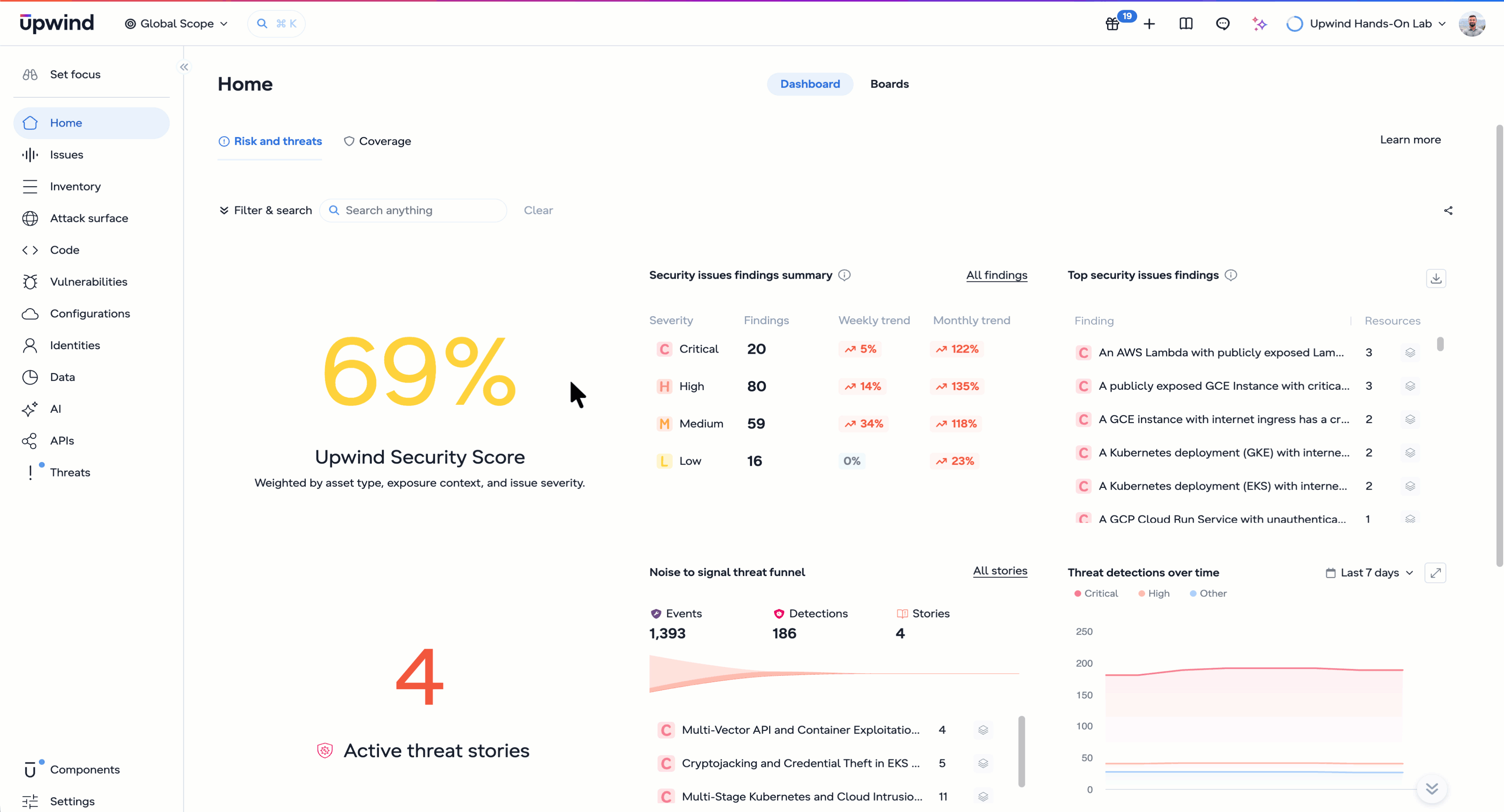Viewport: 1504px width, 812px height.
Task: Toggle Other series in chart legend
Action: [x=1208, y=593]
